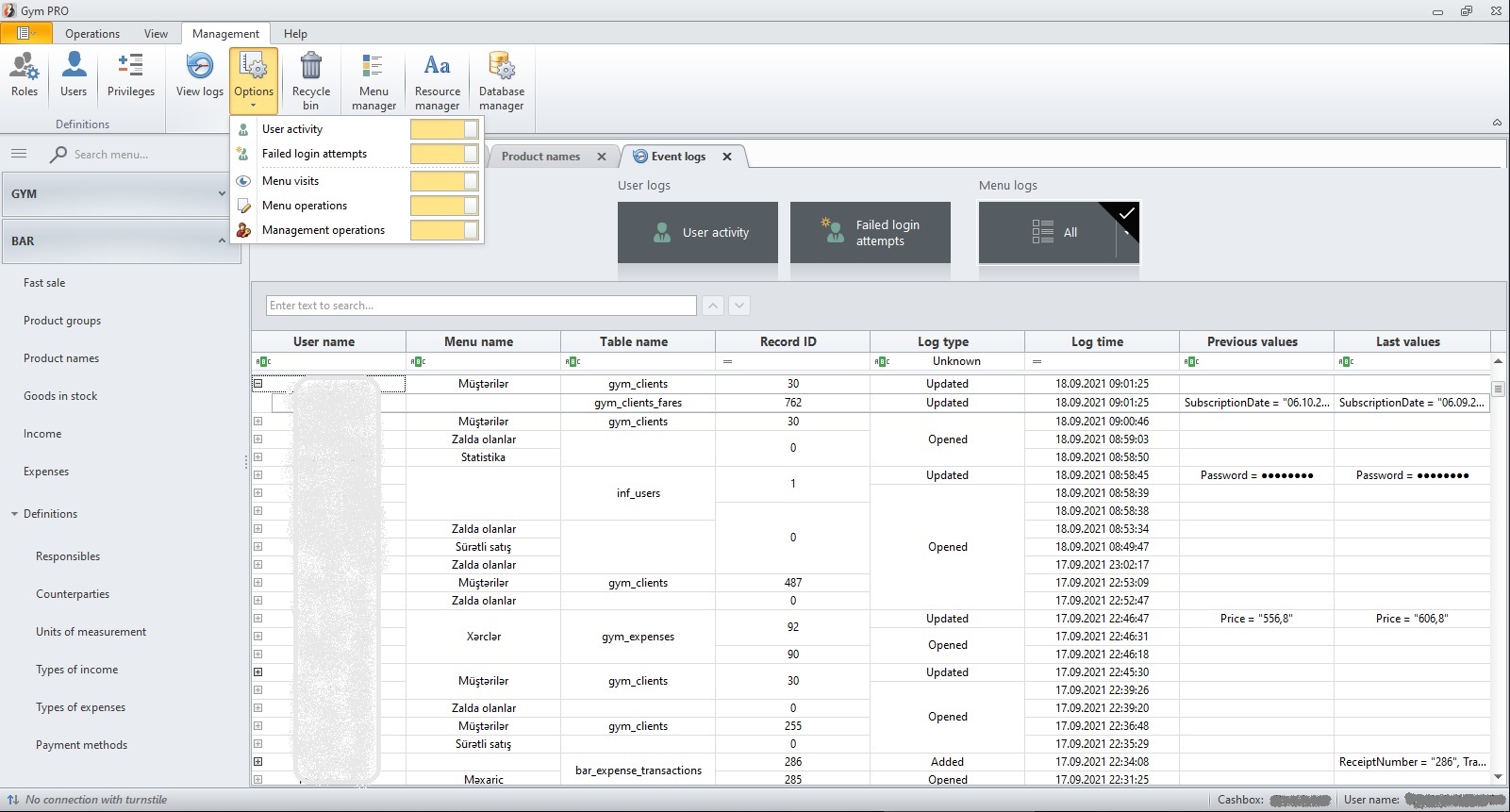
Task: Expand the GYM section in sidebar
Action: [x=221, y=193]
